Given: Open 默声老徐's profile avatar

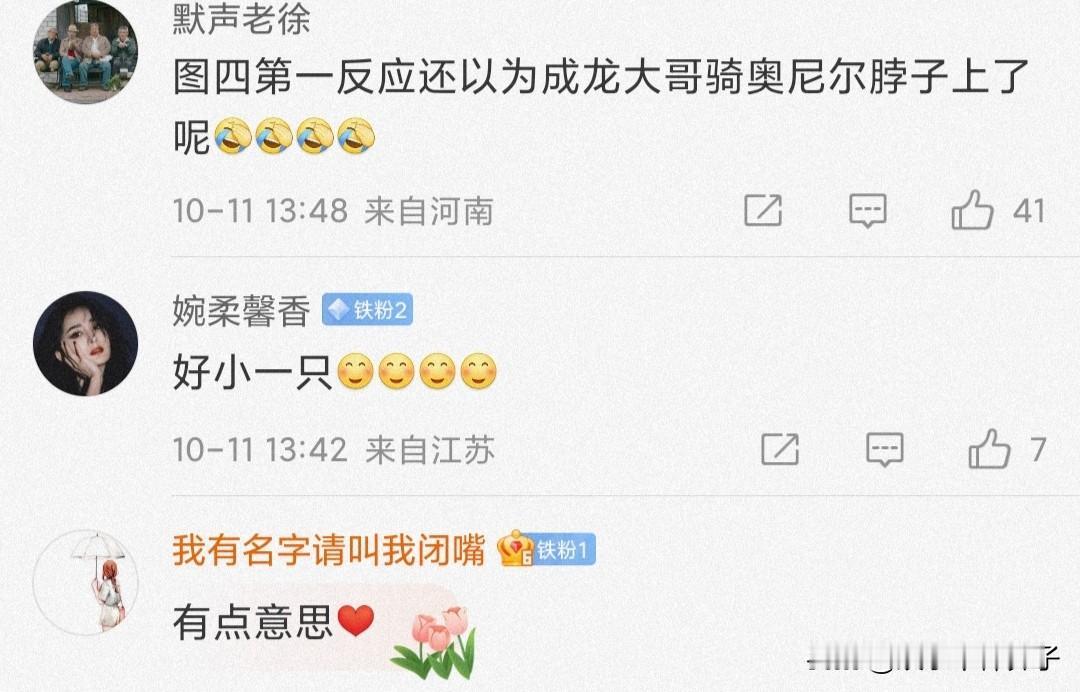Looking at the screenshot, I should [x=85, y=52].
